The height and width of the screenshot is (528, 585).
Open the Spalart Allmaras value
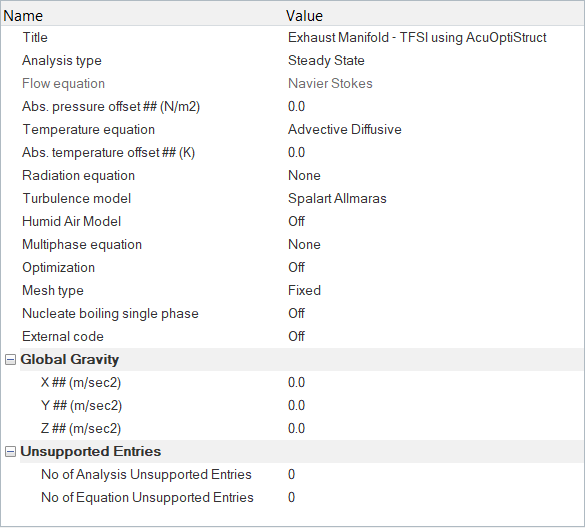[x=337, y=199]
